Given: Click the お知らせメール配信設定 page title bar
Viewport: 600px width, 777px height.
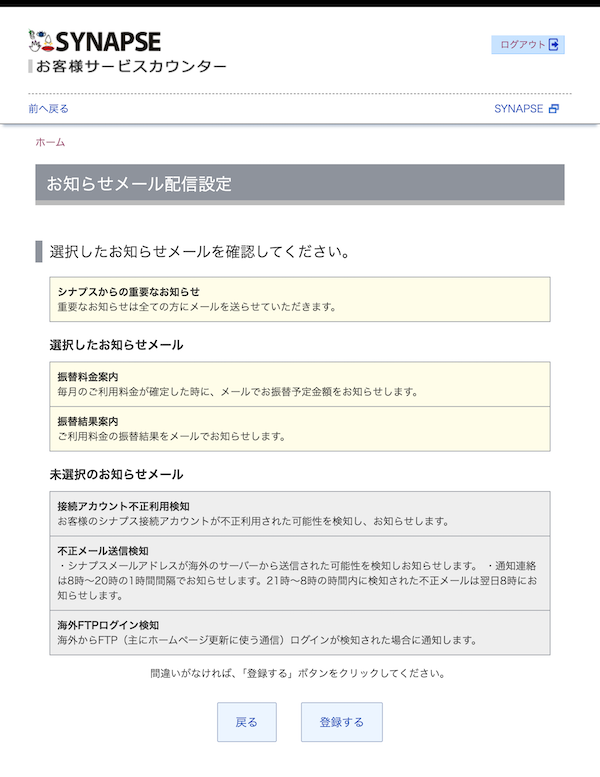Looking at the screenshot, I should coord(299,184).
